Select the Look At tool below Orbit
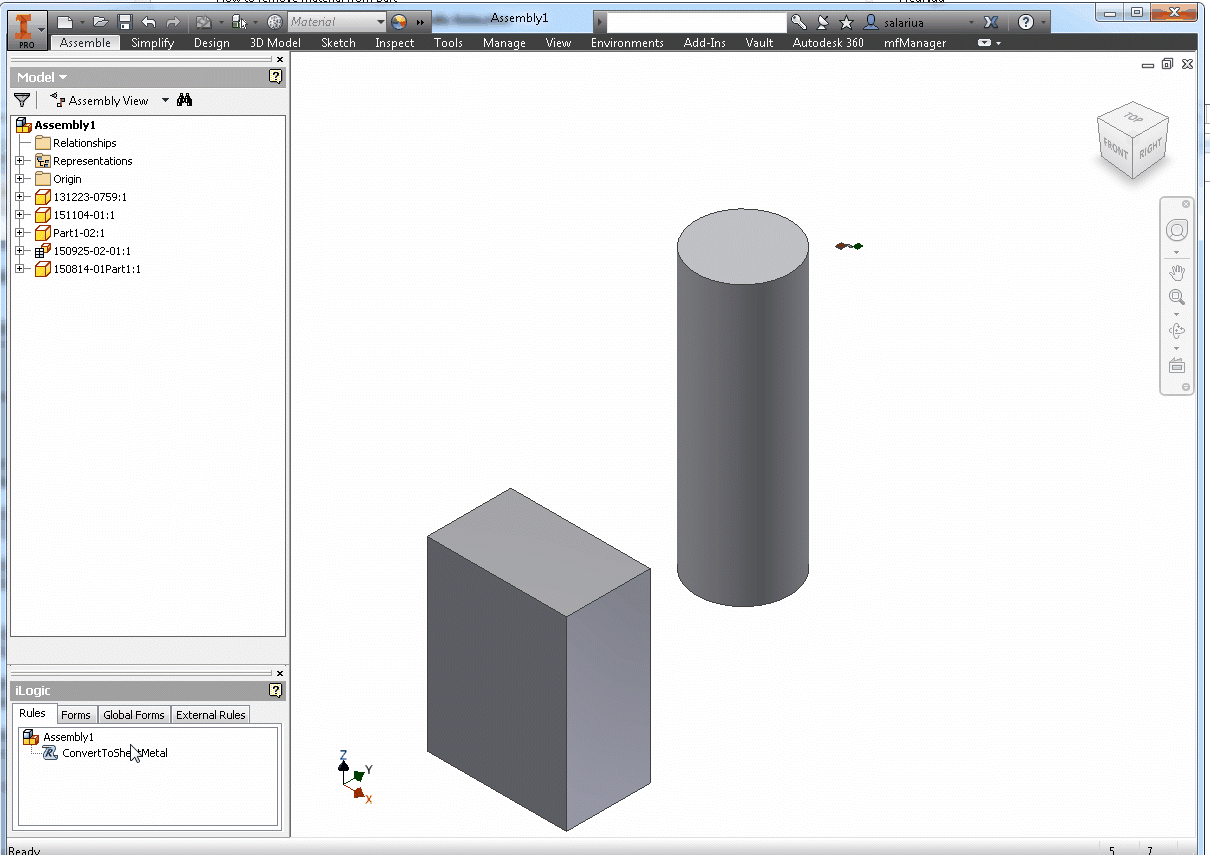This screenshot has height=855, width=1210. [1177, 365]
